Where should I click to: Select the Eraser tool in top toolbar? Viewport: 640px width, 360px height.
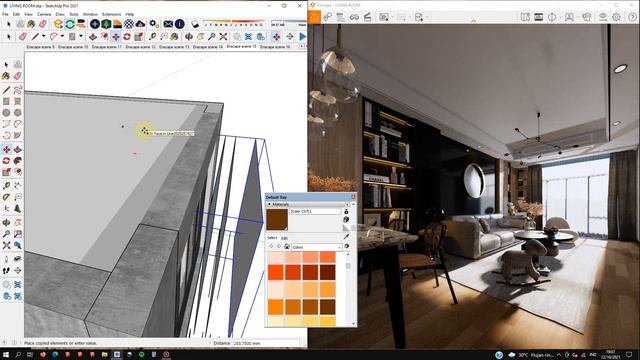coord(23,37)
